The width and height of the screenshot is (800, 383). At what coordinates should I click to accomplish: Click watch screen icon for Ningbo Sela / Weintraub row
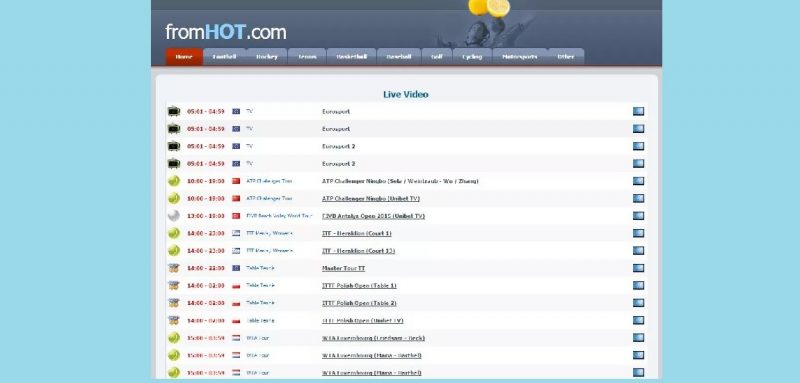pos(638,181)
